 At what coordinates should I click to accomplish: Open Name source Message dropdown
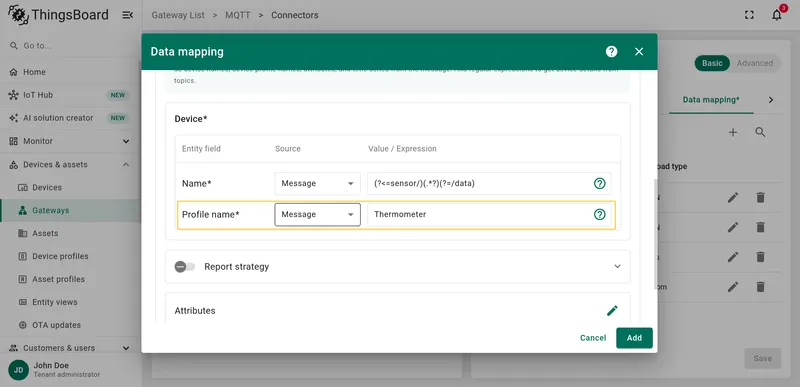pyautogui.click(x=317, y=184)
